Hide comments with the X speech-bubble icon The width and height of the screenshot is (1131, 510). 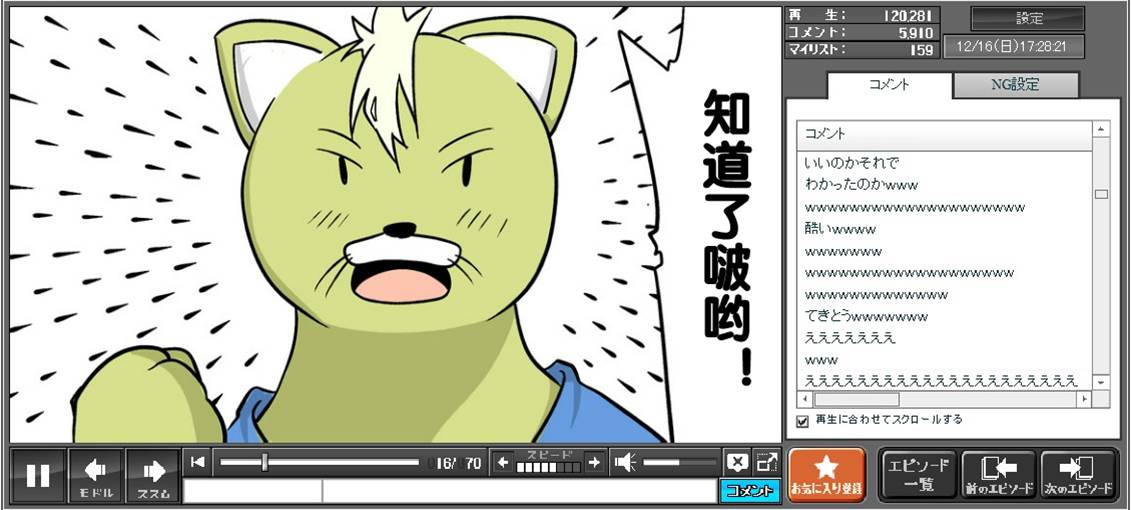coord(736,462)
